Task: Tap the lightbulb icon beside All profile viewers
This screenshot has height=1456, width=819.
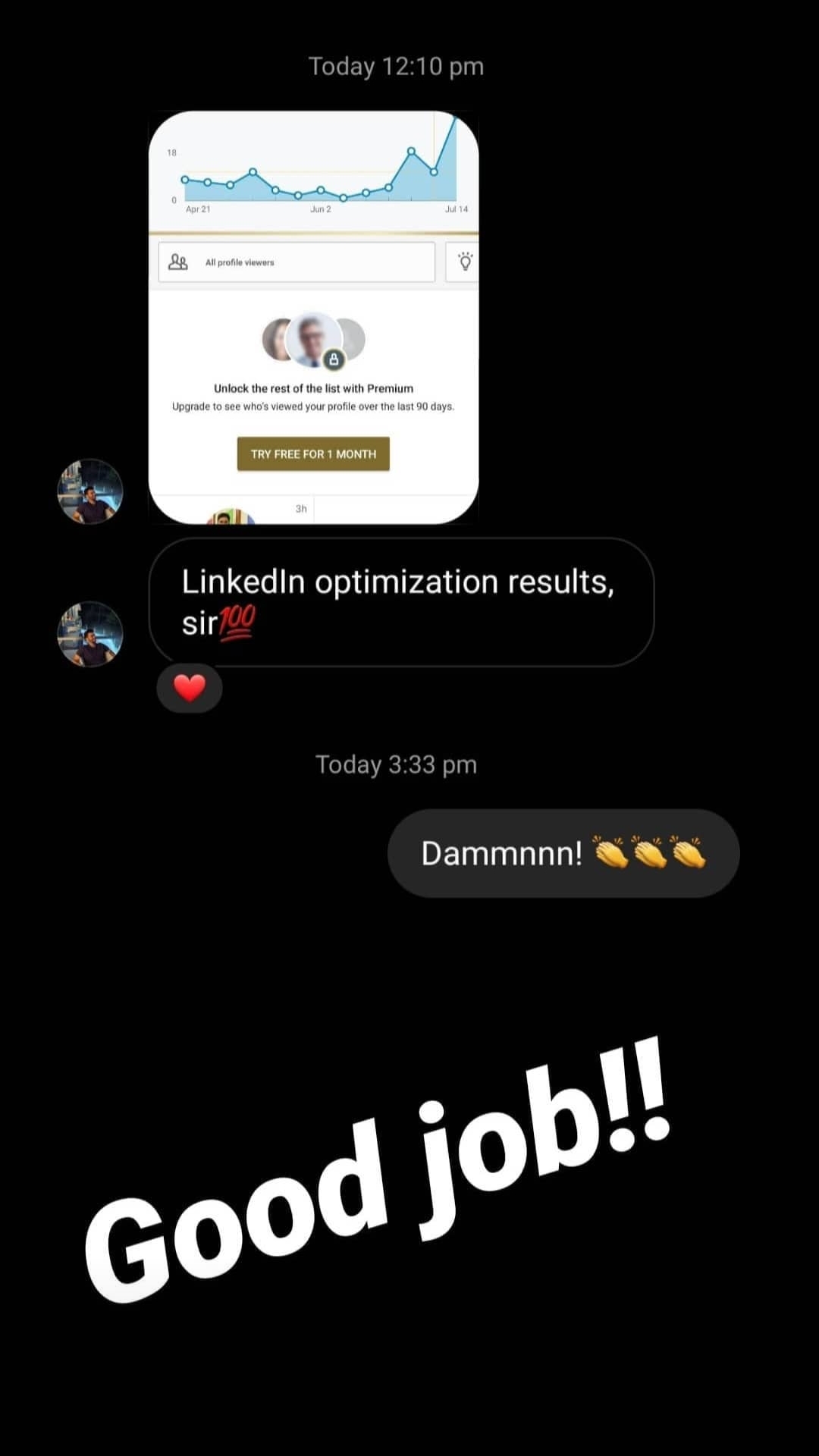Action: coord(465,262)
